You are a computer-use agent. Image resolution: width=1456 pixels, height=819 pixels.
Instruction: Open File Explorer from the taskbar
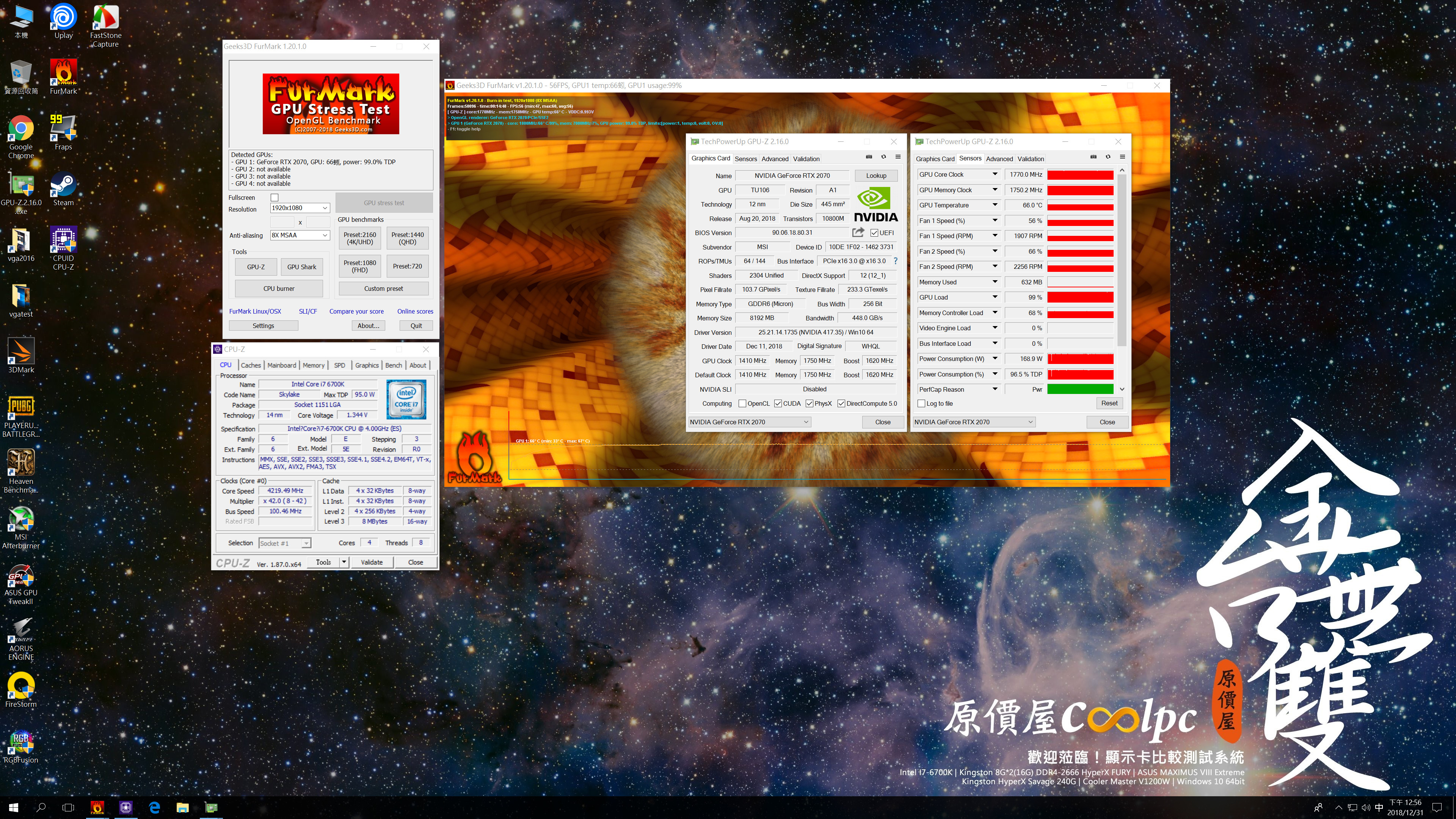[x=182, y=807]
